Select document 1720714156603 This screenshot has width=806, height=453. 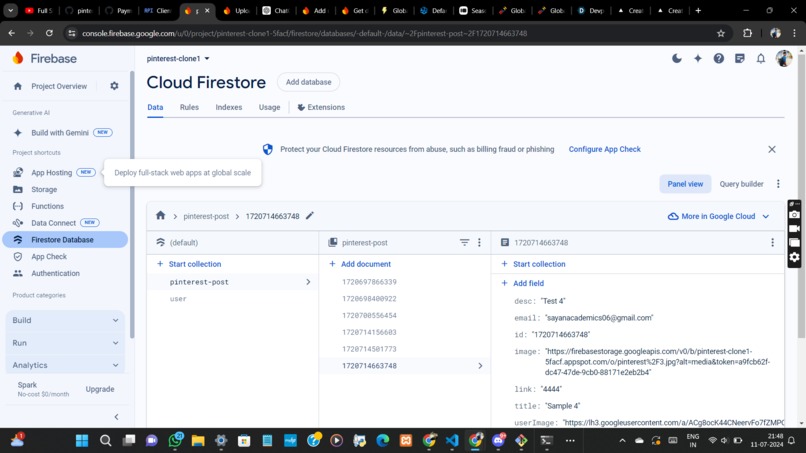pyautogui.click(x=369, y=332)
